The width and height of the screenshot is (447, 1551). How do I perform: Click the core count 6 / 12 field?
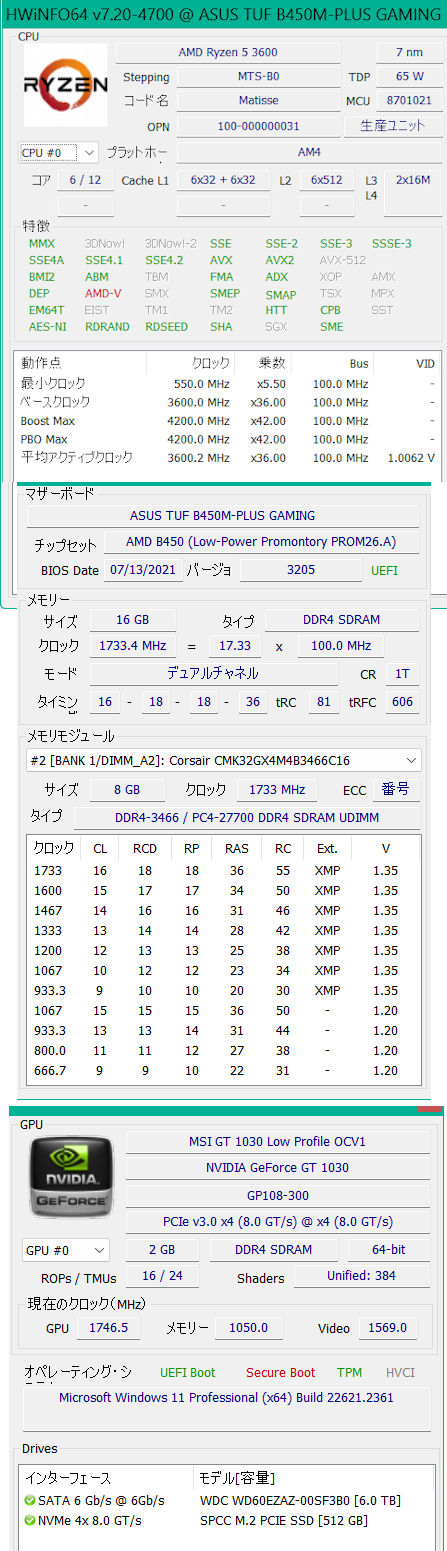(85, 180)
